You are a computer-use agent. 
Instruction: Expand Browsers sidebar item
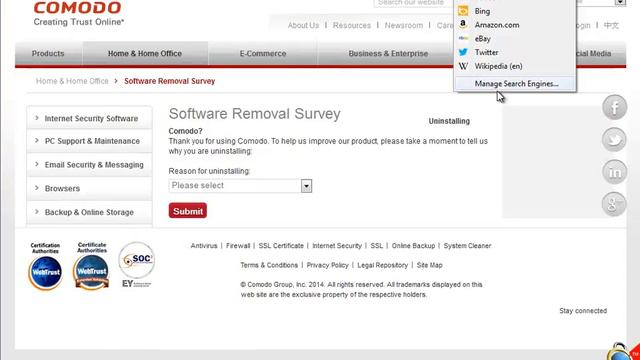coord(89,188)
